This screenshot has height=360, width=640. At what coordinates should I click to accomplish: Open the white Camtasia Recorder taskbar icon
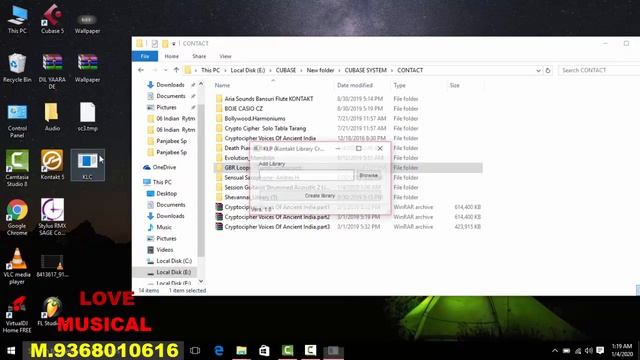[310, 350]
